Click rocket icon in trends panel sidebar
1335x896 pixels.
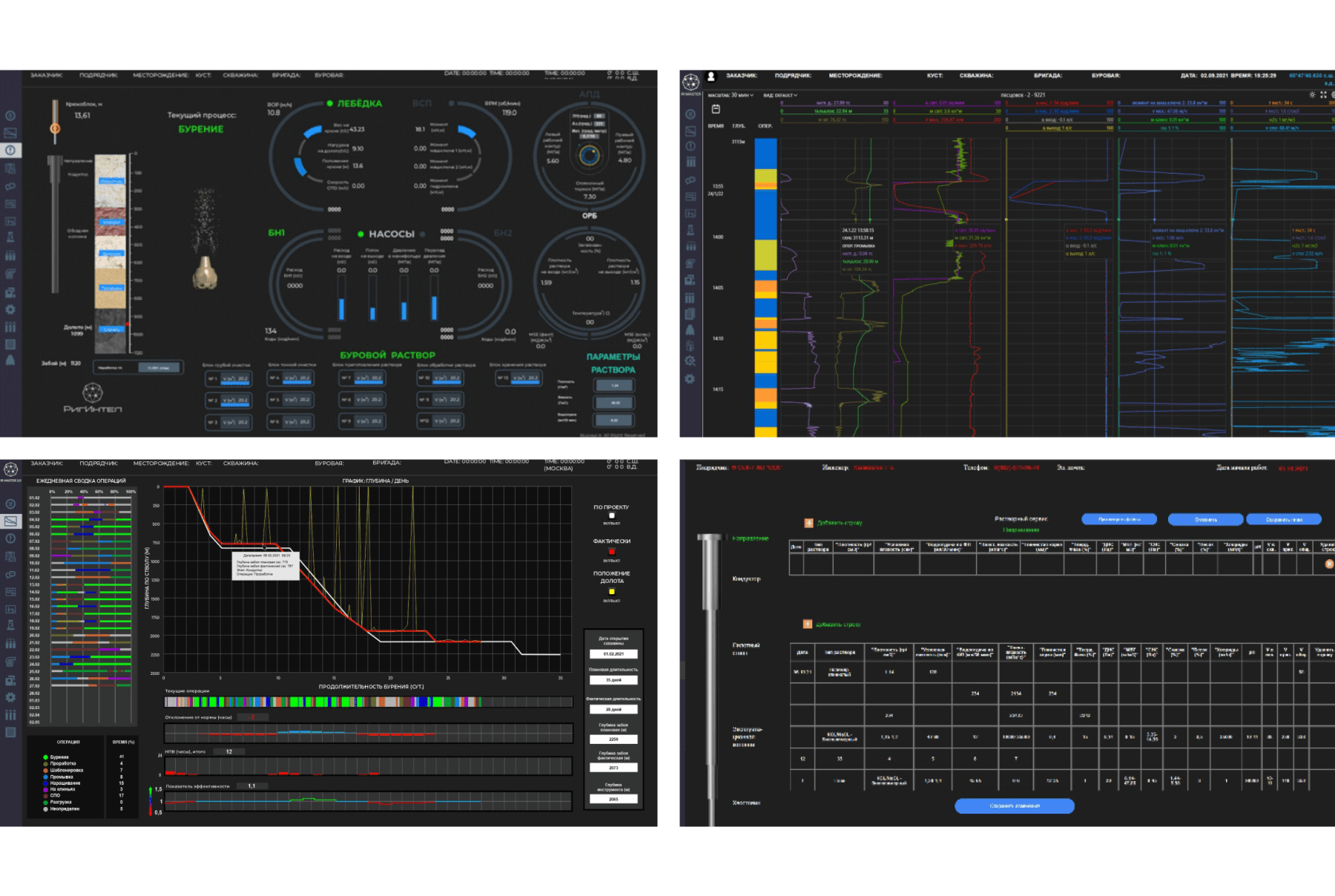690,329
